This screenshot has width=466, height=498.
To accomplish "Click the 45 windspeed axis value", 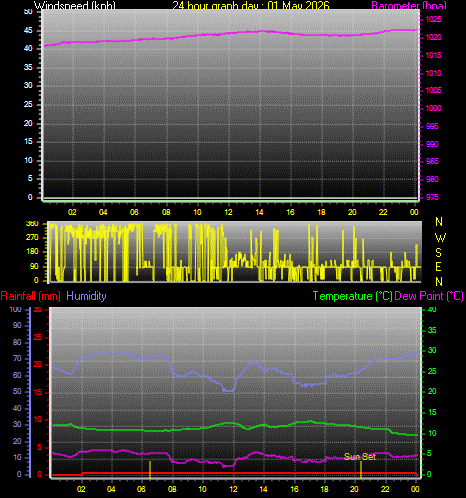I will coord(28,31).
